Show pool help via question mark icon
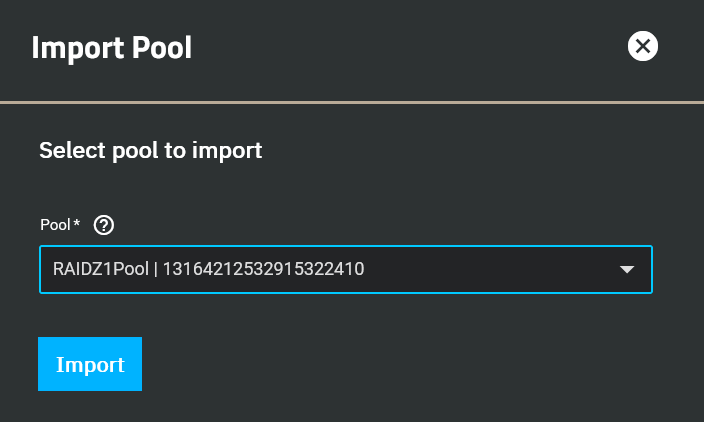Viewport: 704px width, 422px height. pos(104,225)
